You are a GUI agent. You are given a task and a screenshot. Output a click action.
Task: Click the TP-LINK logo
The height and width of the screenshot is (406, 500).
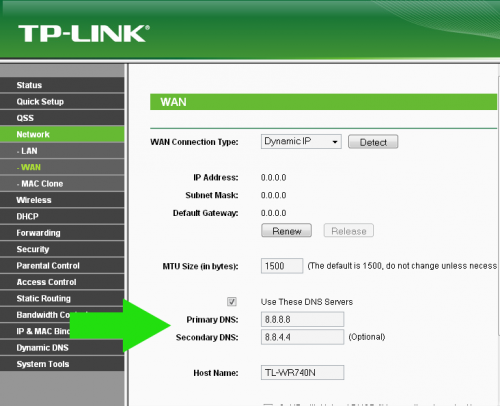tap(84, 33)
